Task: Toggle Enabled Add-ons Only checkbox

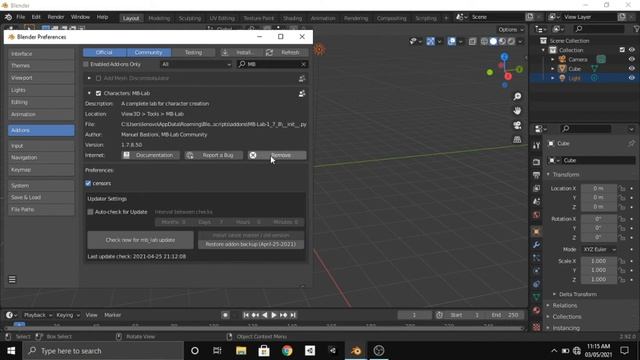Action: [x=86, y=64]
